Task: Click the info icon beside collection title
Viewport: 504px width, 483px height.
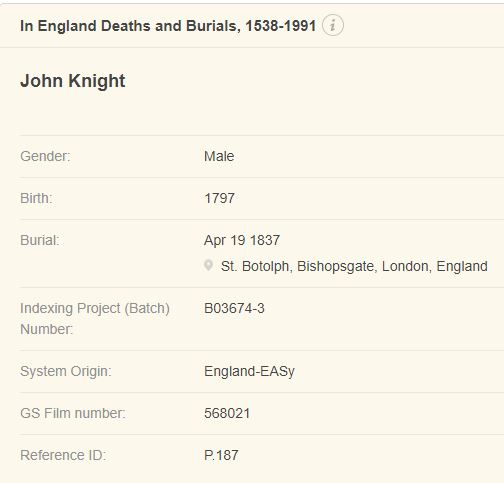Action: tap(333, 25)
